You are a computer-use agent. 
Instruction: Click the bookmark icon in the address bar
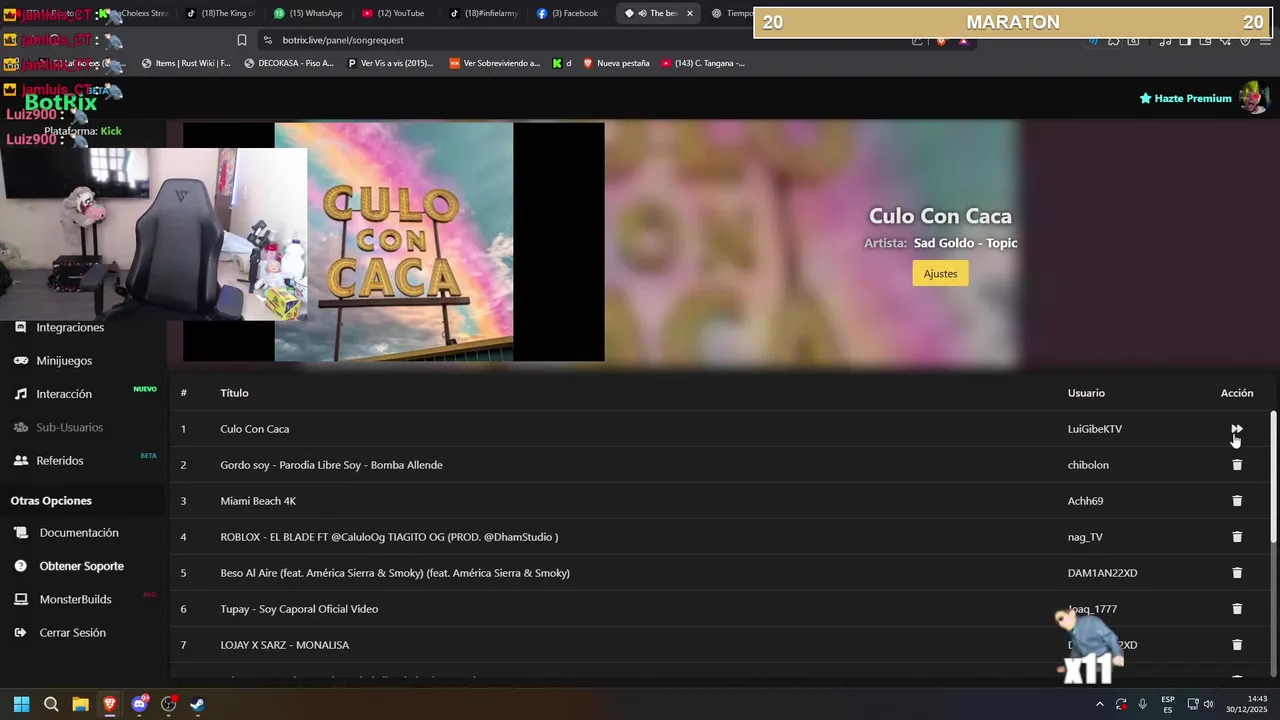[242, 40]
